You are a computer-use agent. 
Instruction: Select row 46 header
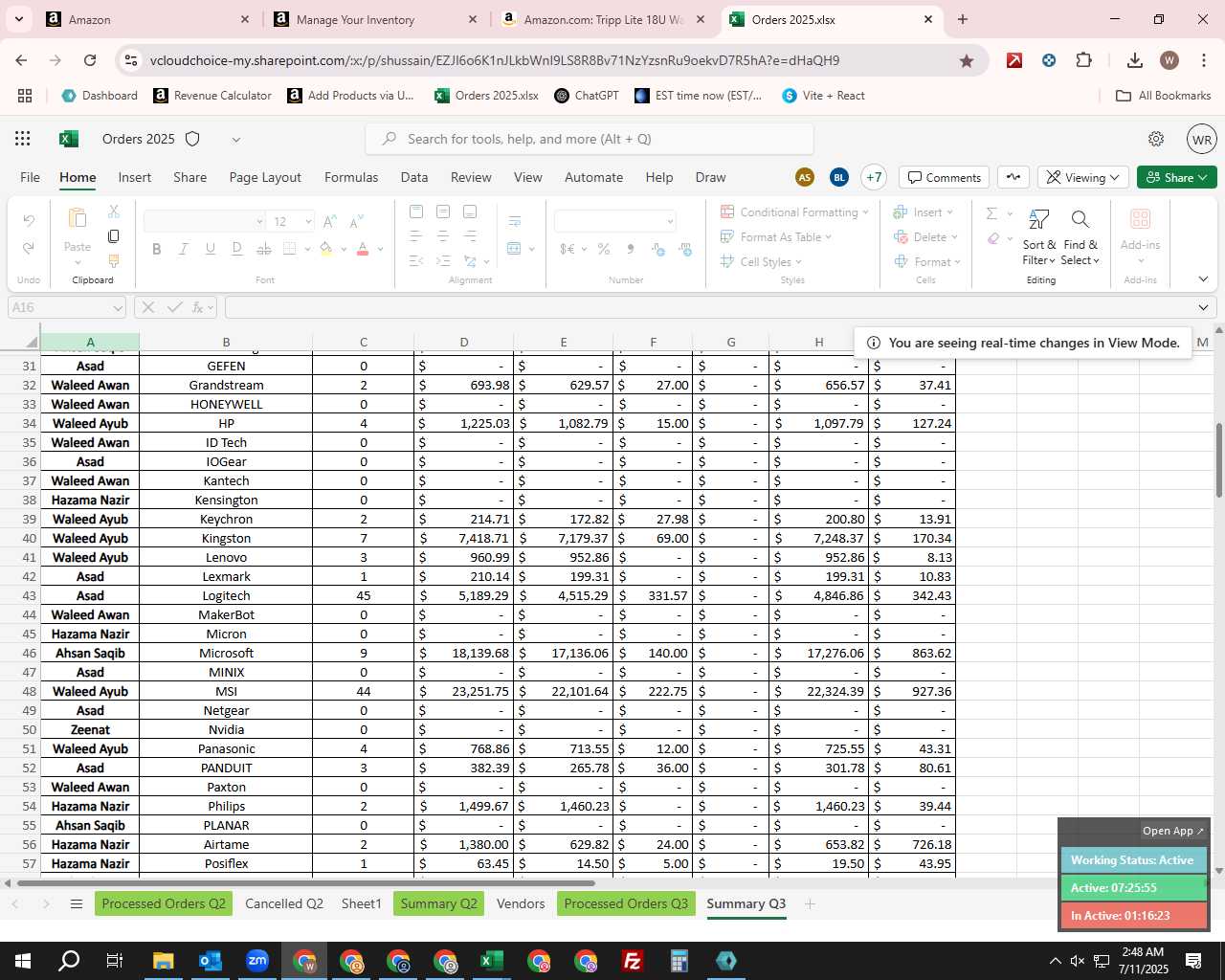tap(29, 653)
